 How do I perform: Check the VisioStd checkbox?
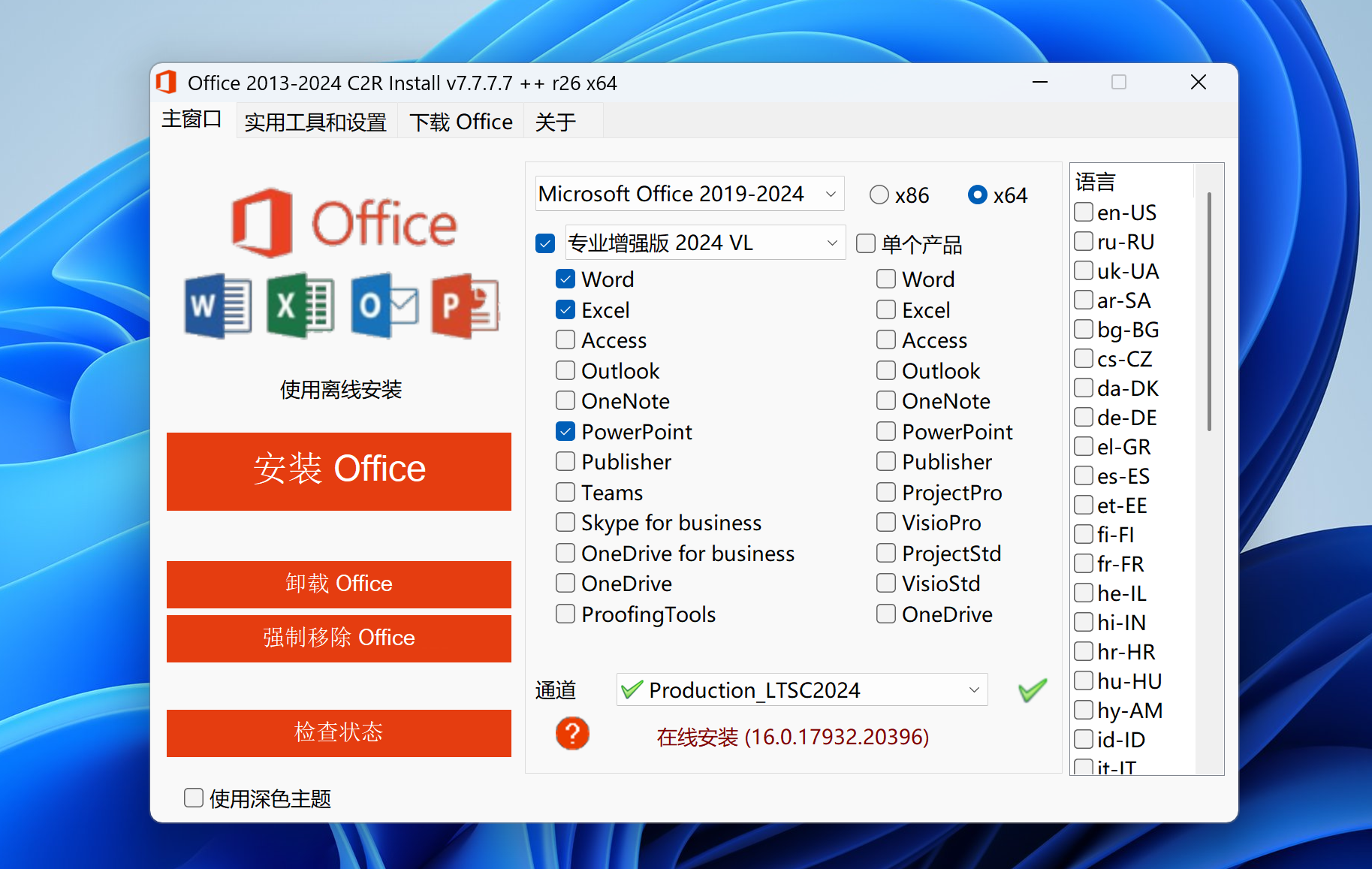pos(886,583)
